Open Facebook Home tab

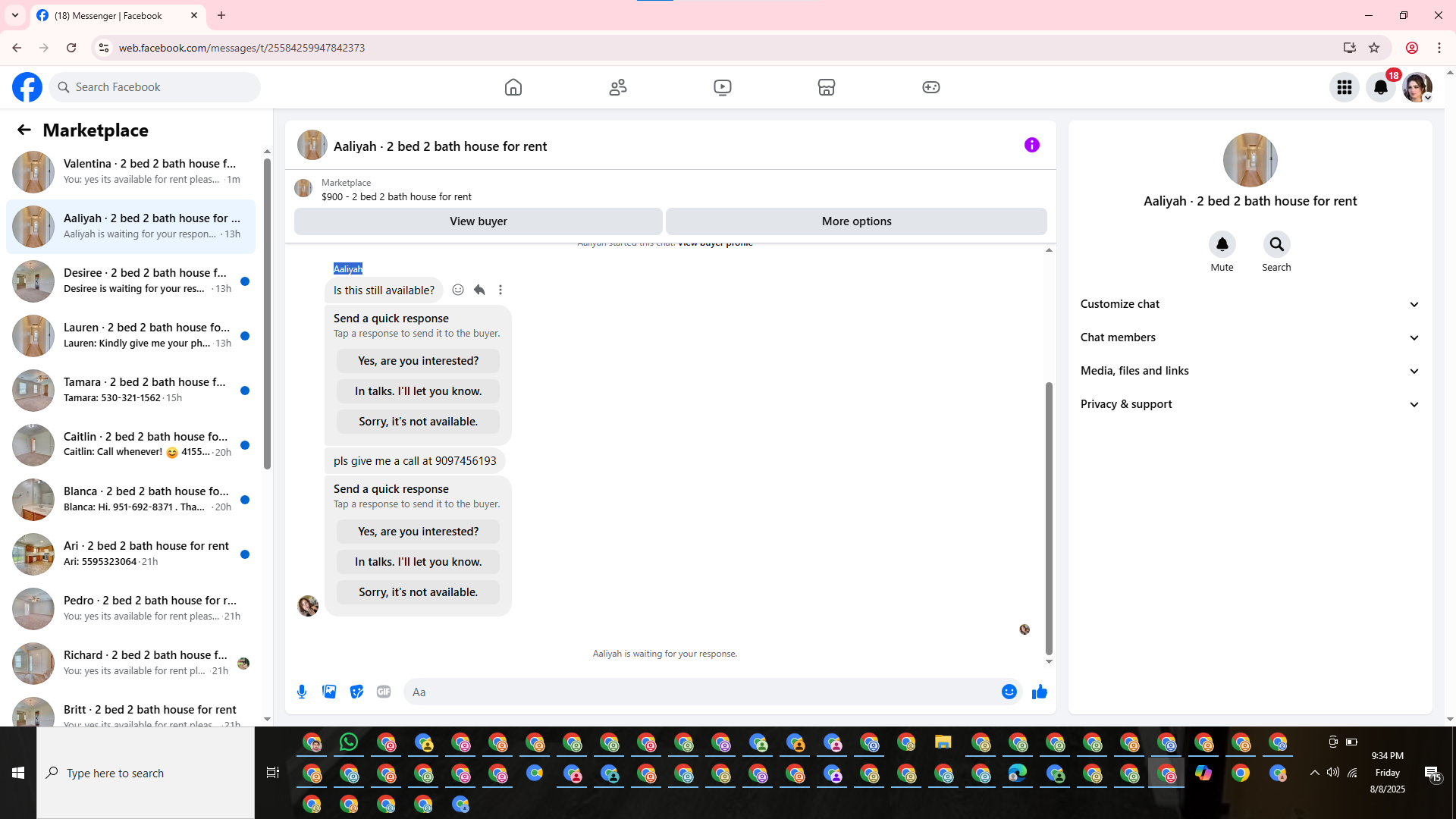pyautogui.click(x=513, y=87)
